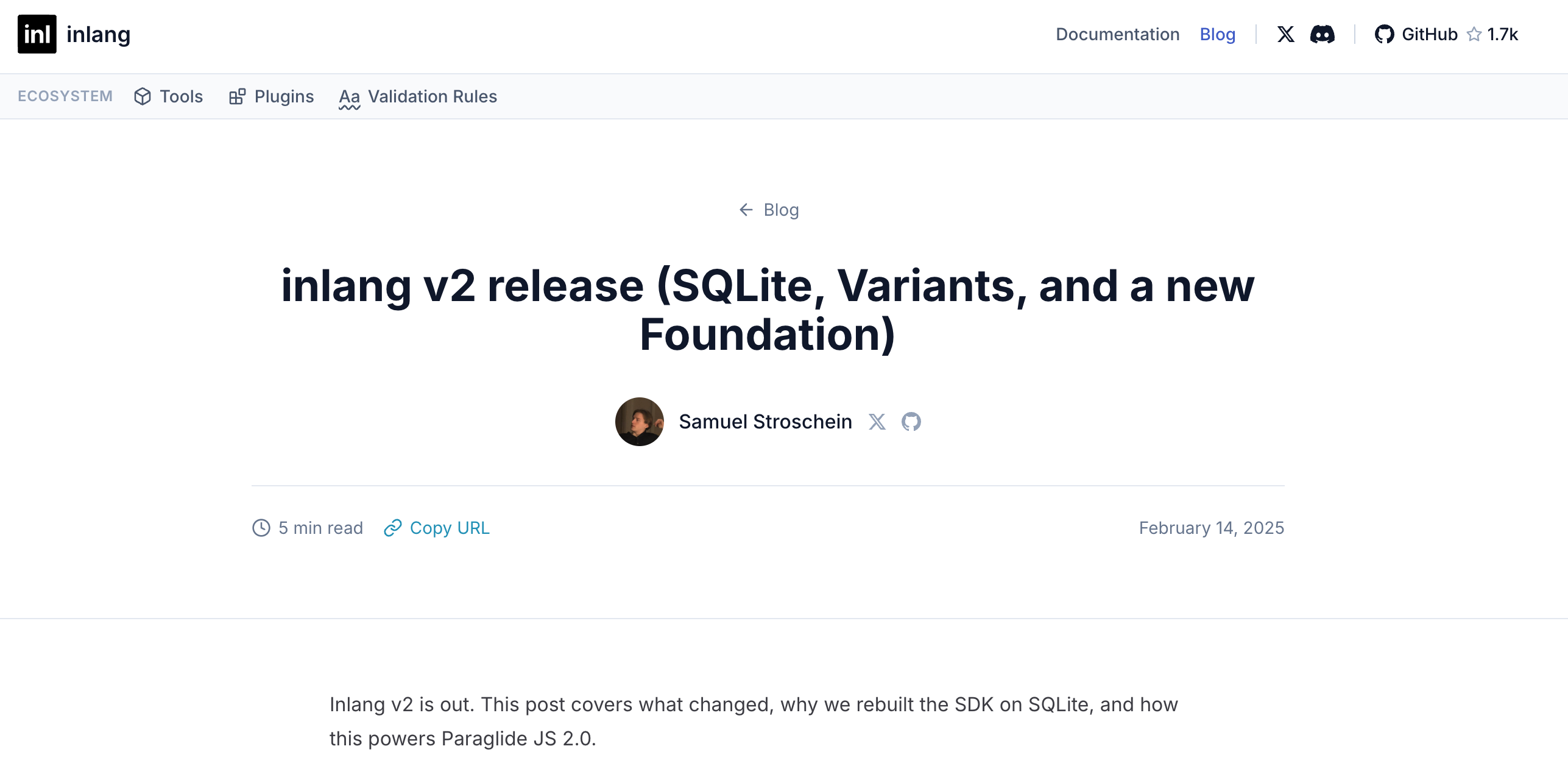This screenshot has height=774, width=1568.
Task: Open the Discord icon in header
Action: [1322, 34]
